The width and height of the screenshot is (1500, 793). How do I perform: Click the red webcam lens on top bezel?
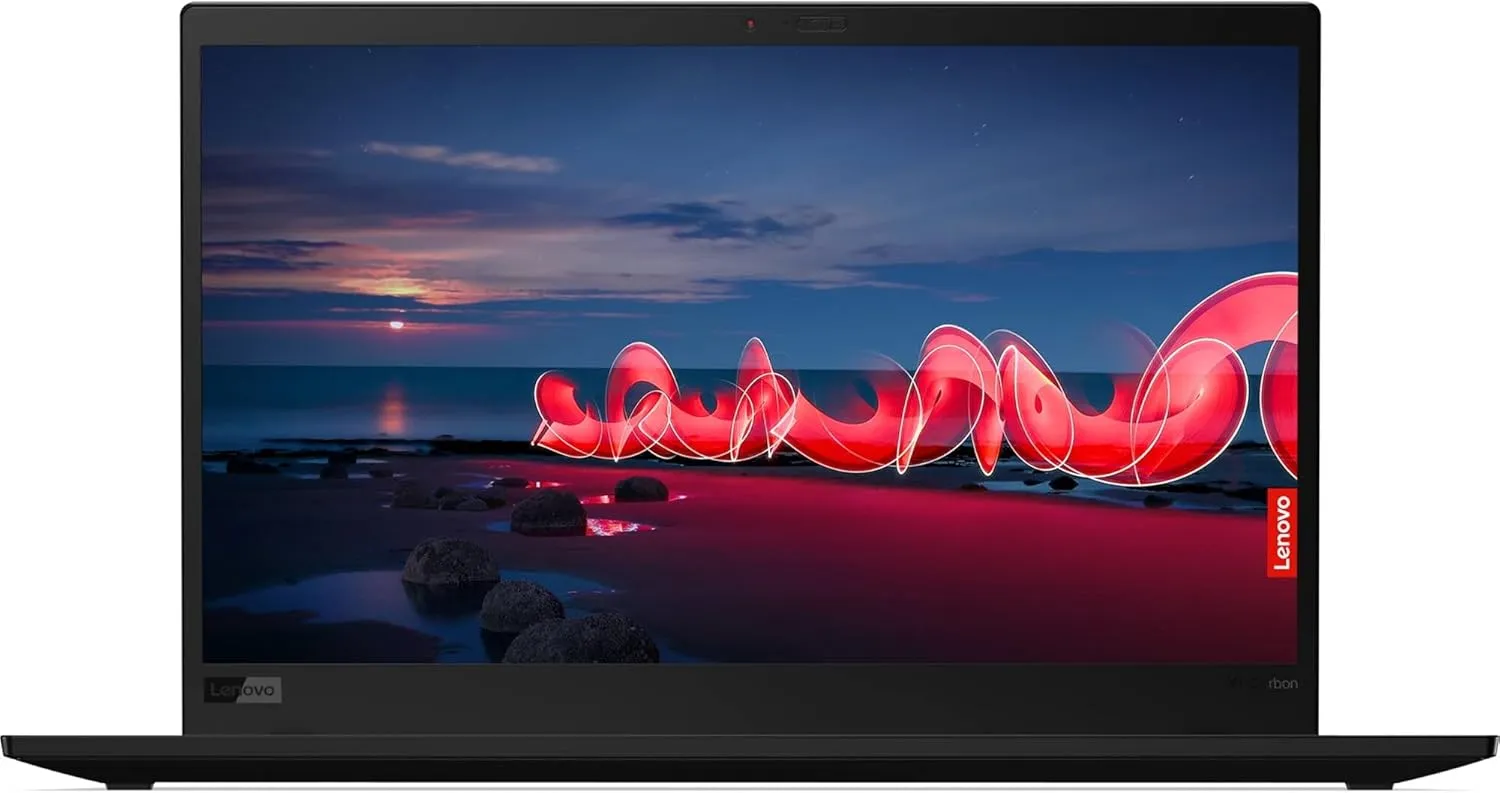click(x=750, y=25)
